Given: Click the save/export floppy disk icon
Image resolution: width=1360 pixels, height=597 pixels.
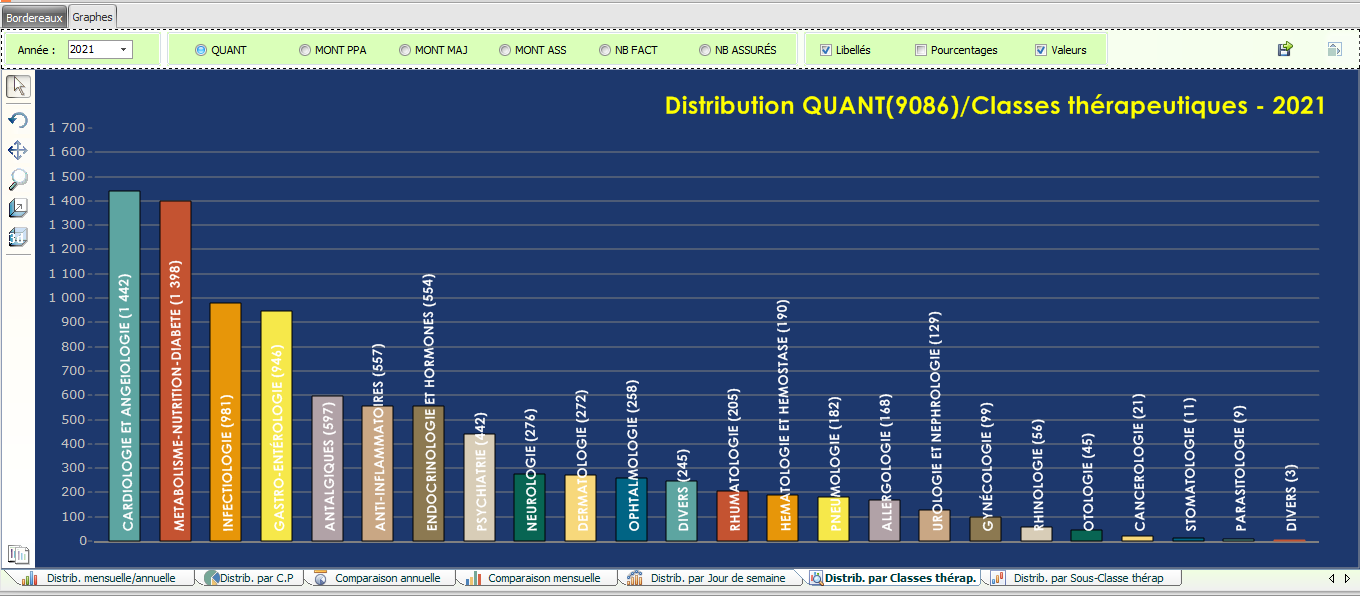Looking at the screenshot, I should click(1285, 49).
